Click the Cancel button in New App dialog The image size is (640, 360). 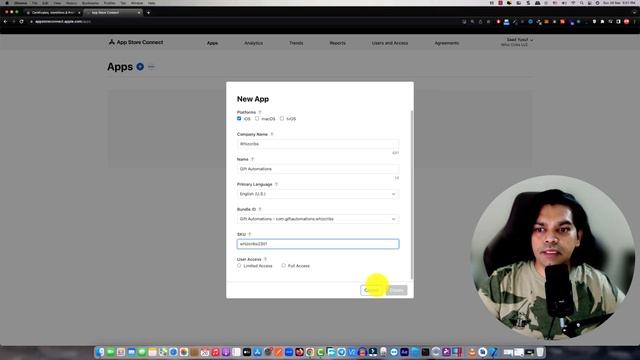tap(372, 290)
